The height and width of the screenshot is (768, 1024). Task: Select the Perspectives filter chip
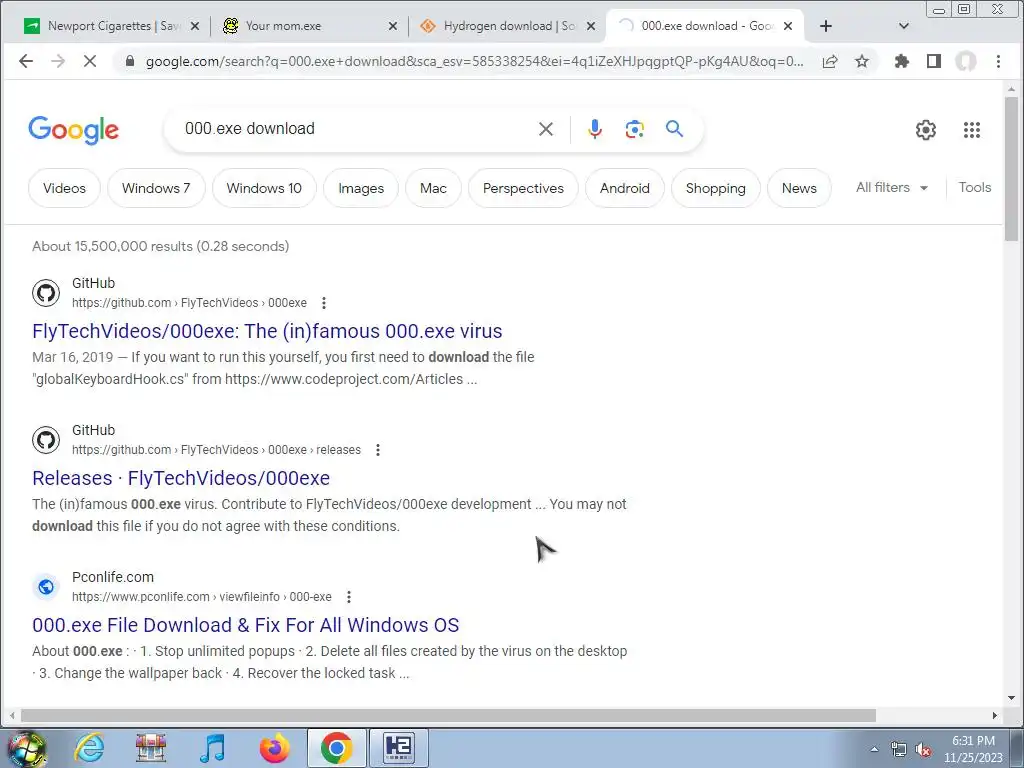523,188
